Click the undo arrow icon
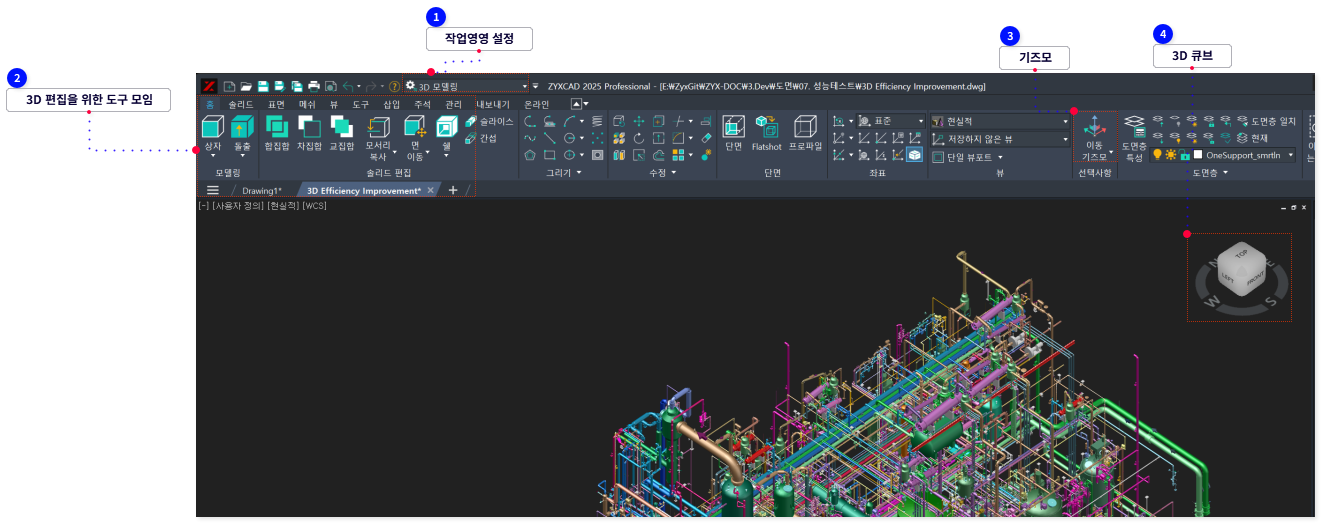 347,87
